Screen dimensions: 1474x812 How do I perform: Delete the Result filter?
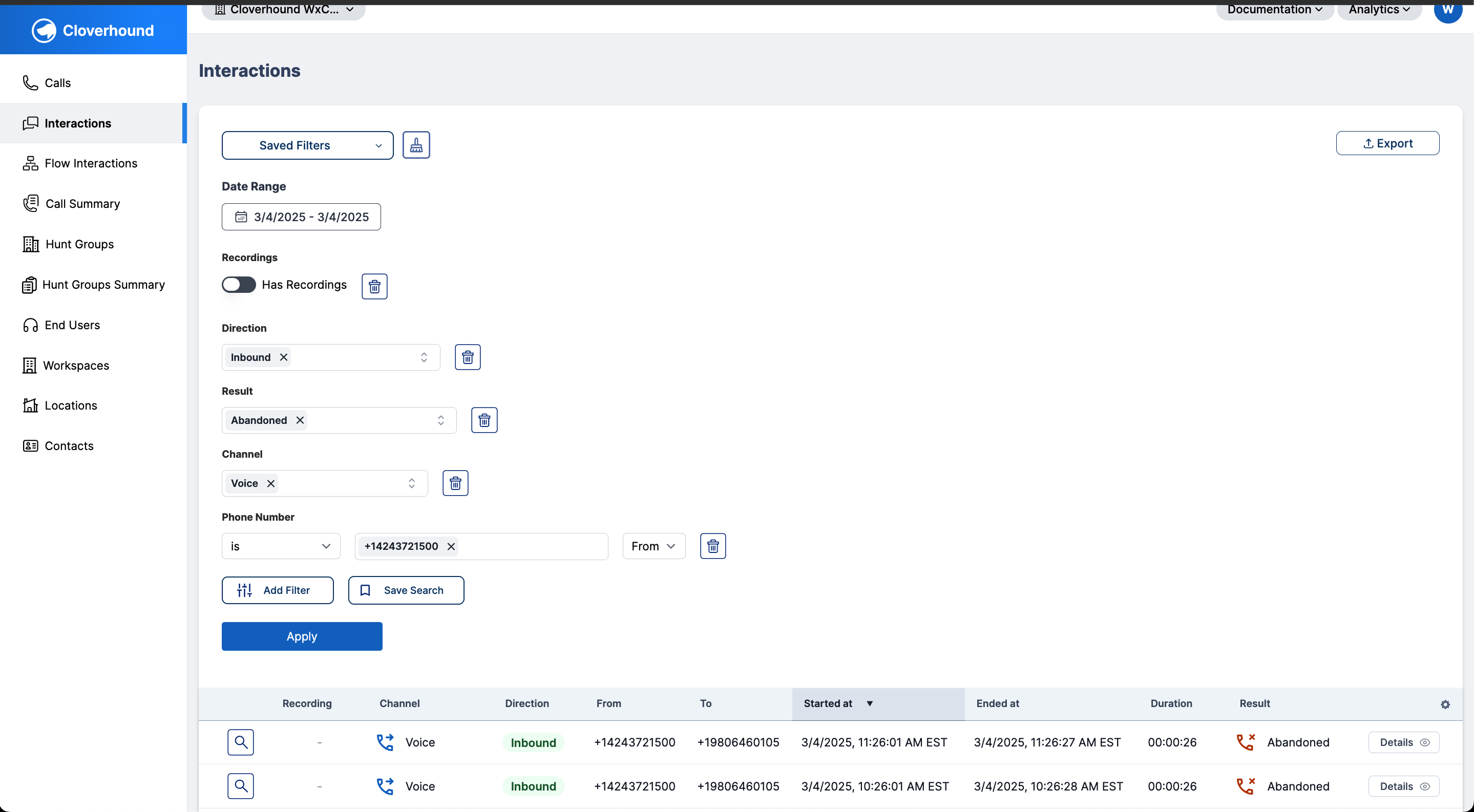coord(484,420)
